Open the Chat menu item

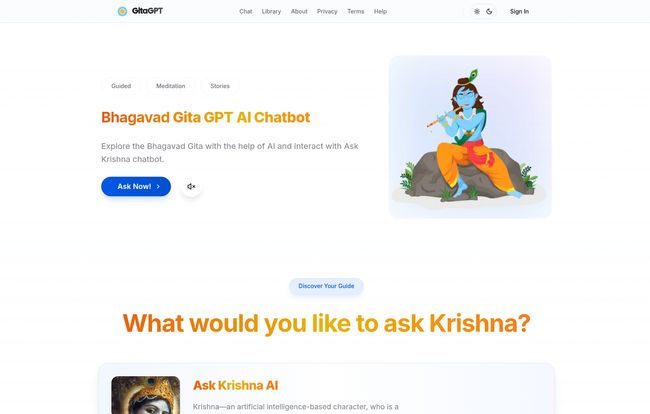point(245,12)
